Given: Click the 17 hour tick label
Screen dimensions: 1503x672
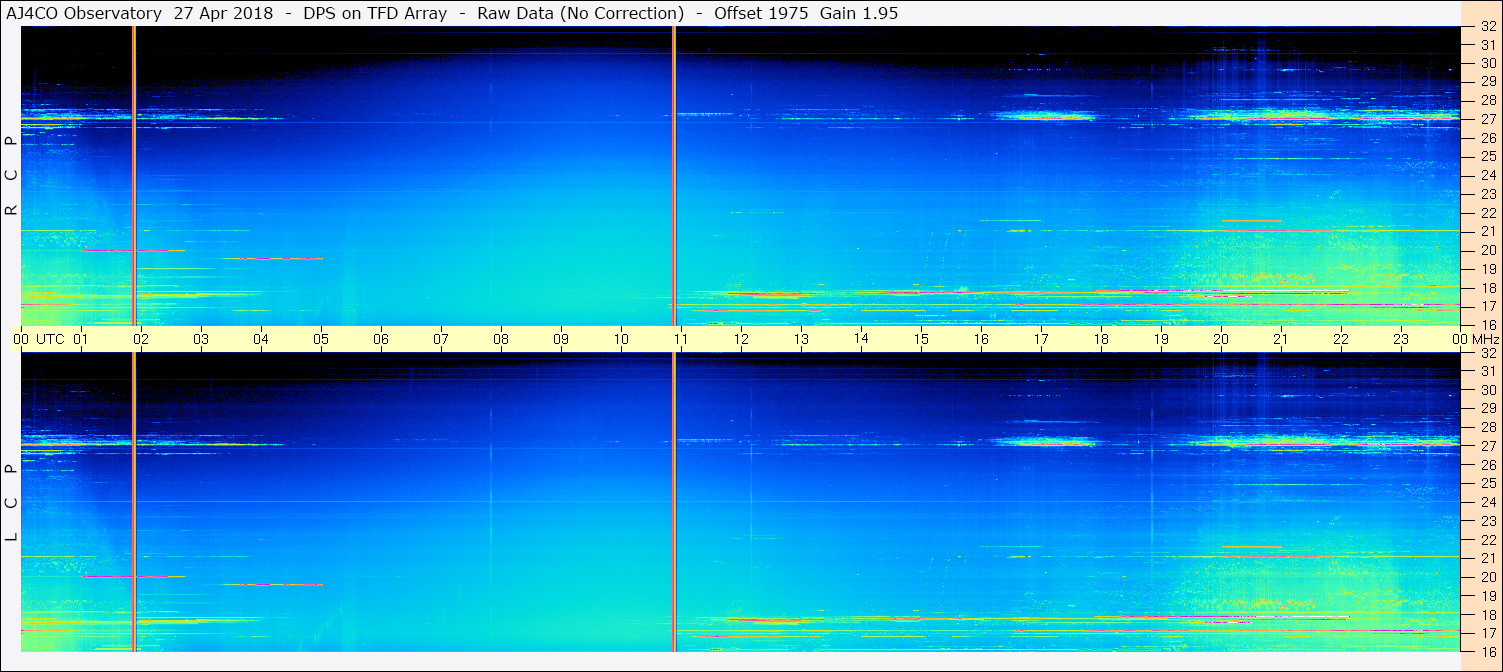Looking at the screenshot, I should (x=1041, y=339).
